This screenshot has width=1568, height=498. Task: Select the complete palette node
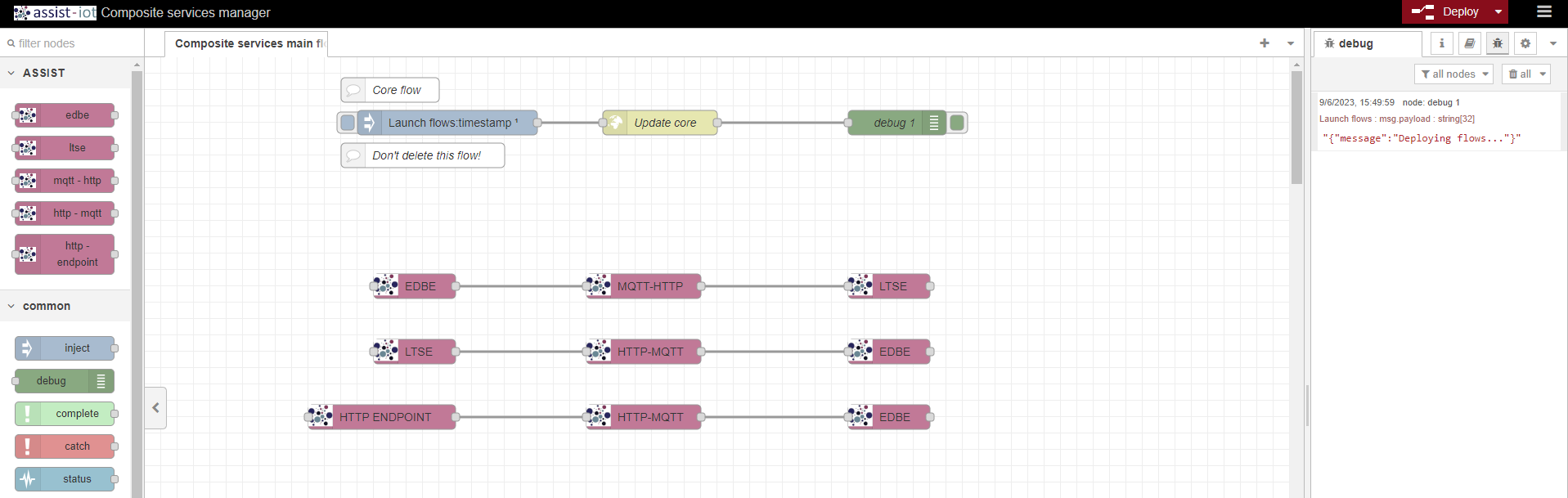tap(65, 414)
